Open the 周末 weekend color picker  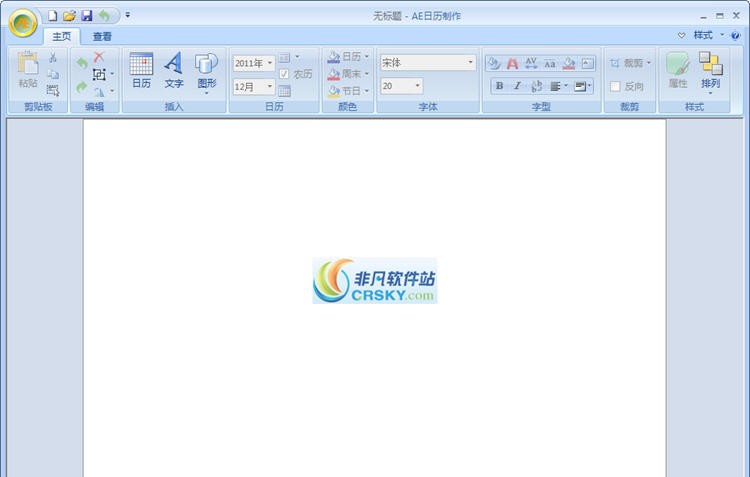tap(348, 74)
